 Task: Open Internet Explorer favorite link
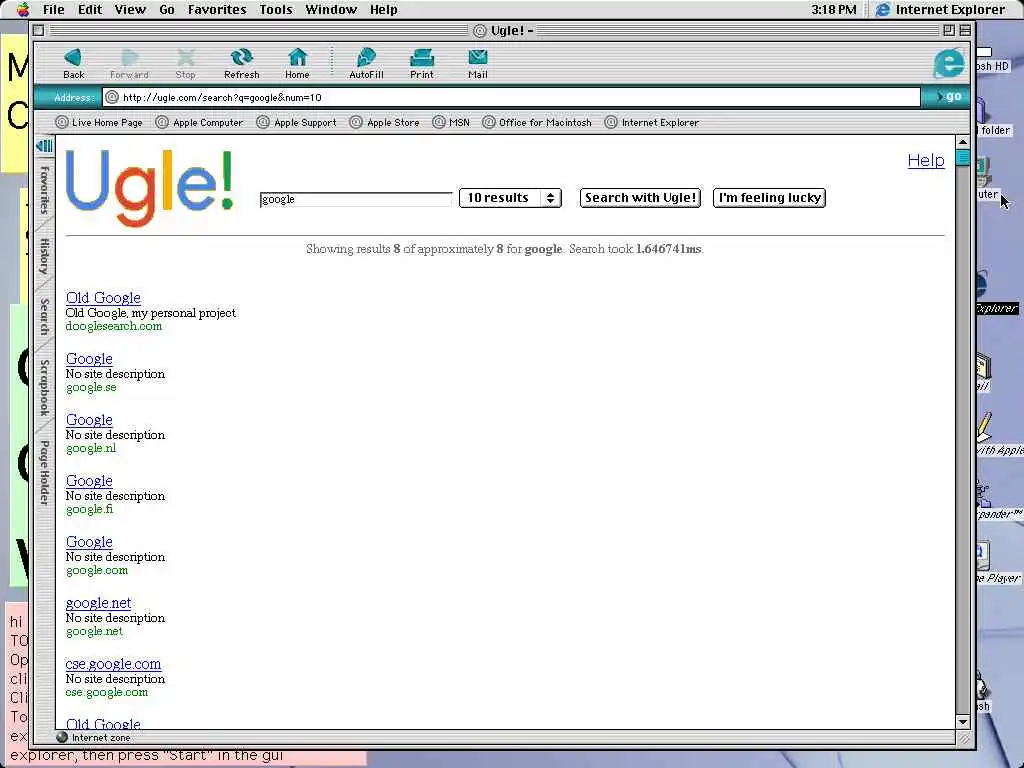[652, 122]
